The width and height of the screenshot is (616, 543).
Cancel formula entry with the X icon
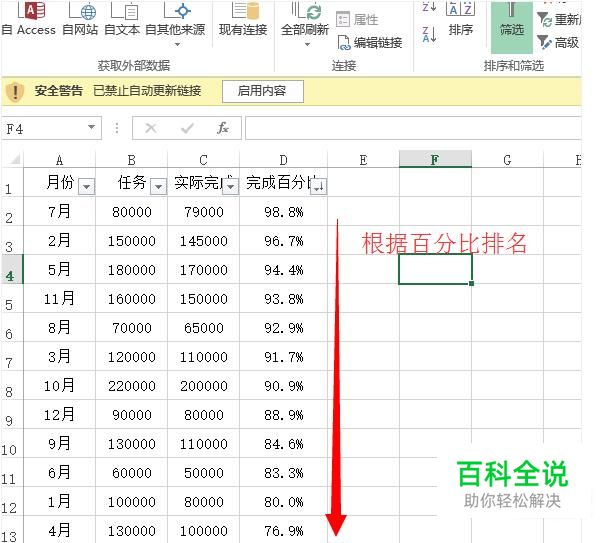pyautogui.click(x=151, y=128)
